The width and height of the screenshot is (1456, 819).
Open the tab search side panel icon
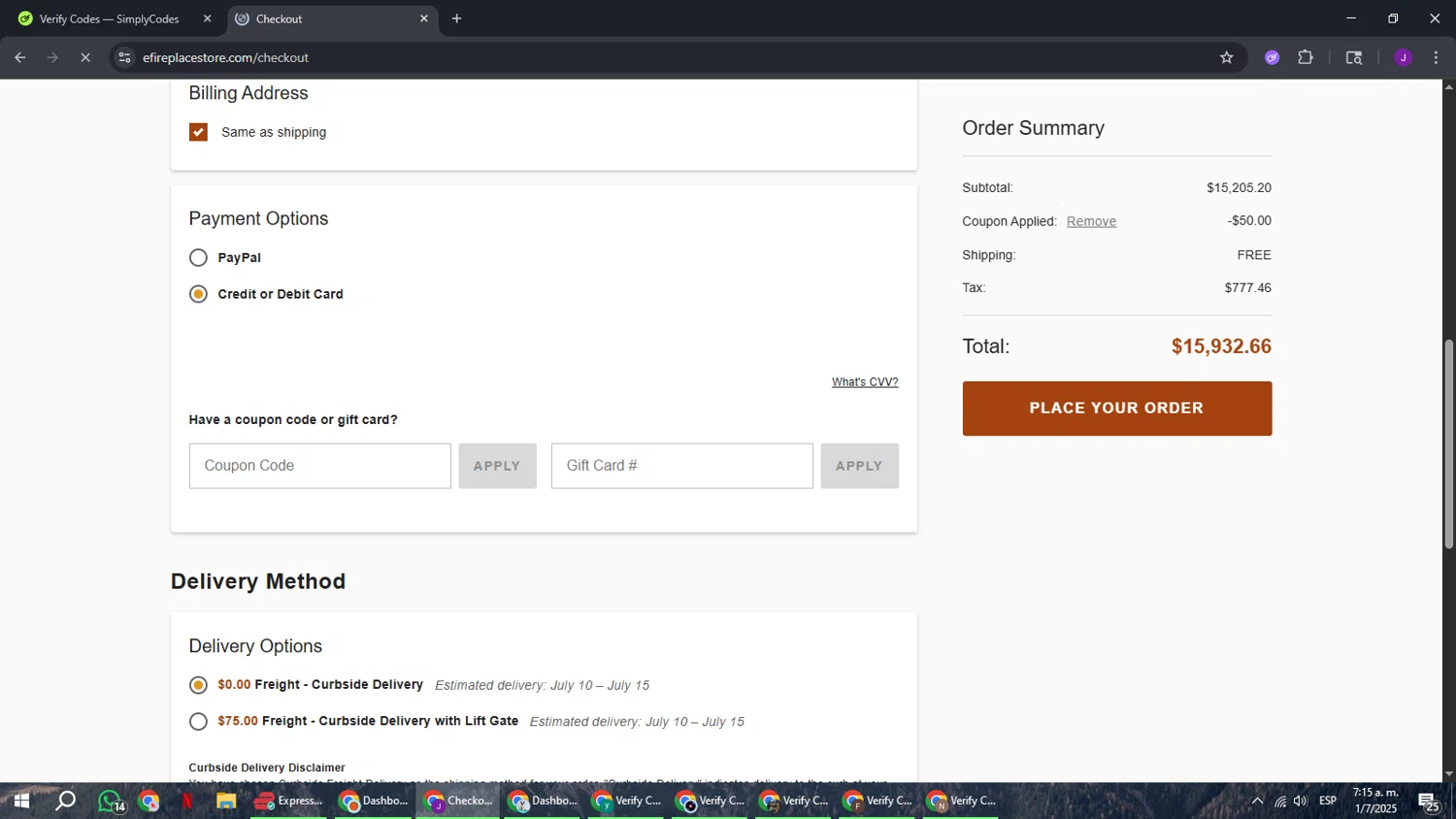point(1354,57)
